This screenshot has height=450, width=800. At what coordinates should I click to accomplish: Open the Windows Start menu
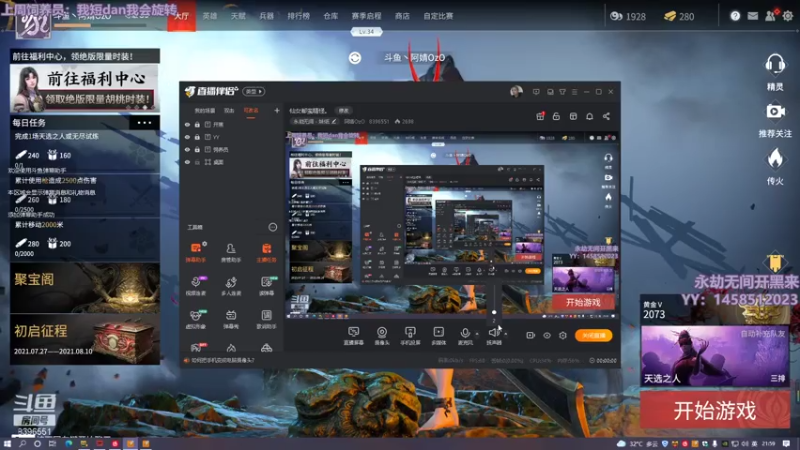pos(7,444)
